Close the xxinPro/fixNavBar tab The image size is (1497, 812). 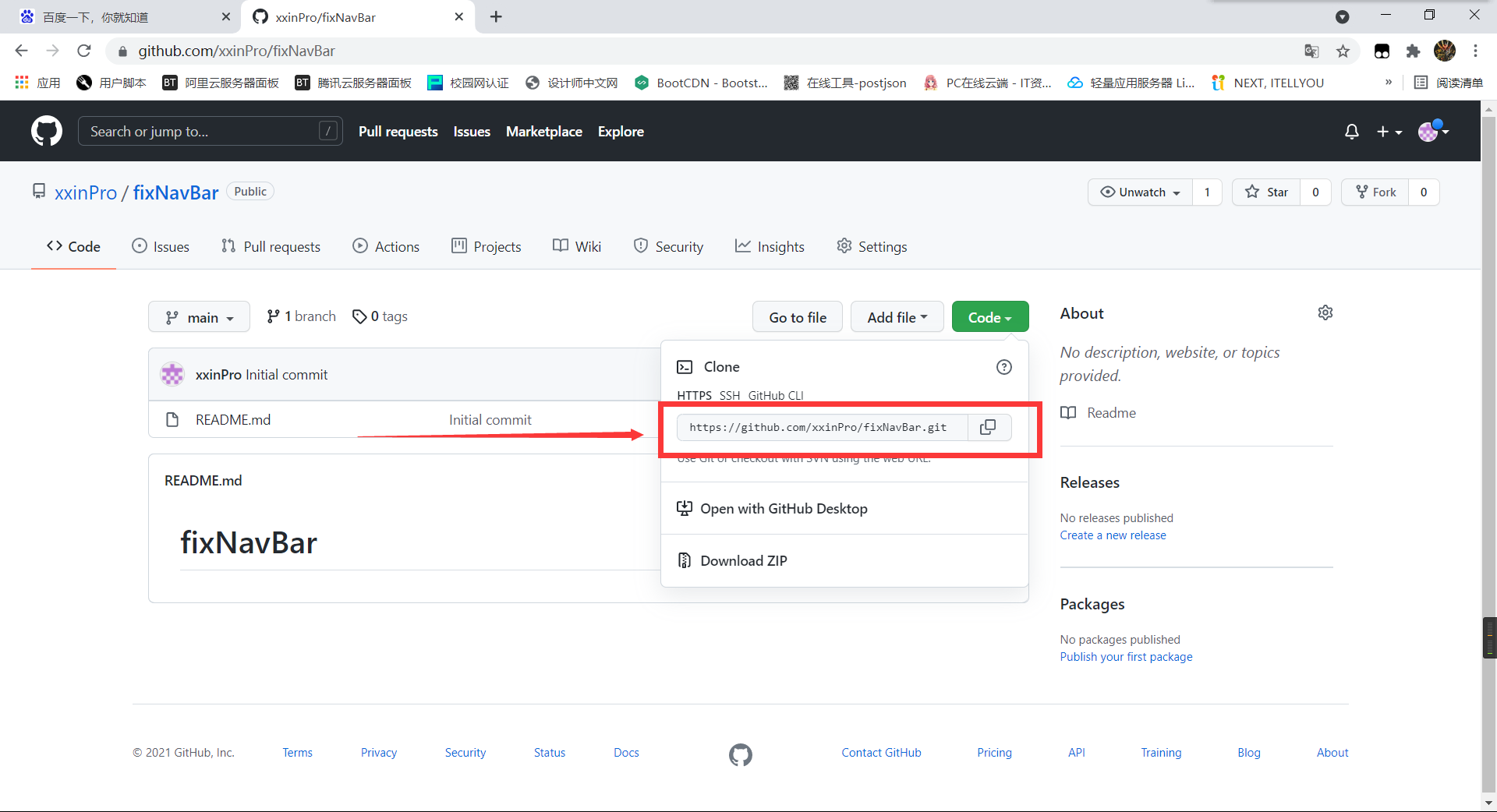pyautogui.click(x=458, y=16)
